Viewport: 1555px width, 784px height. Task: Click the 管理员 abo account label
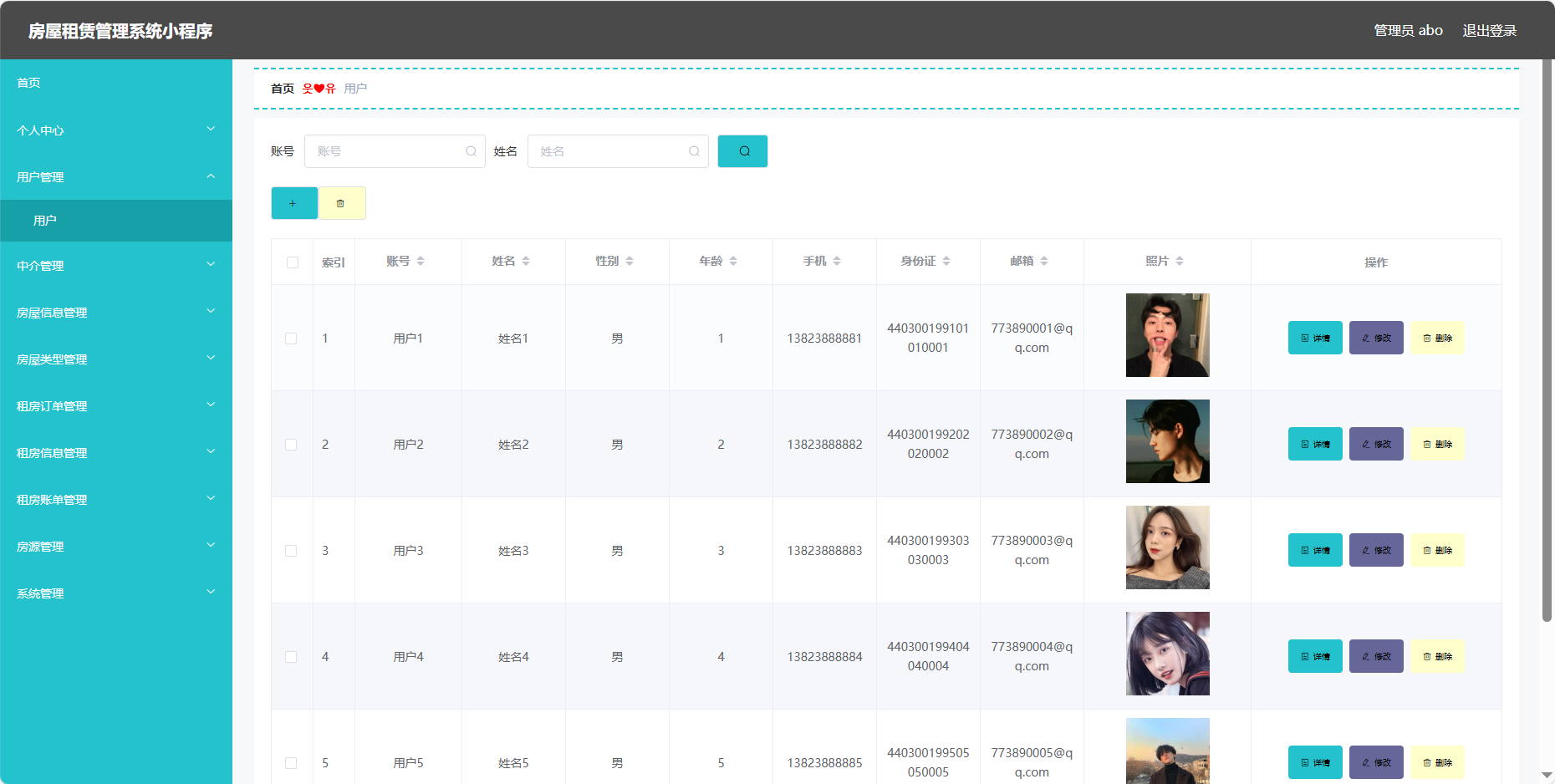(x=1408, y=30)
